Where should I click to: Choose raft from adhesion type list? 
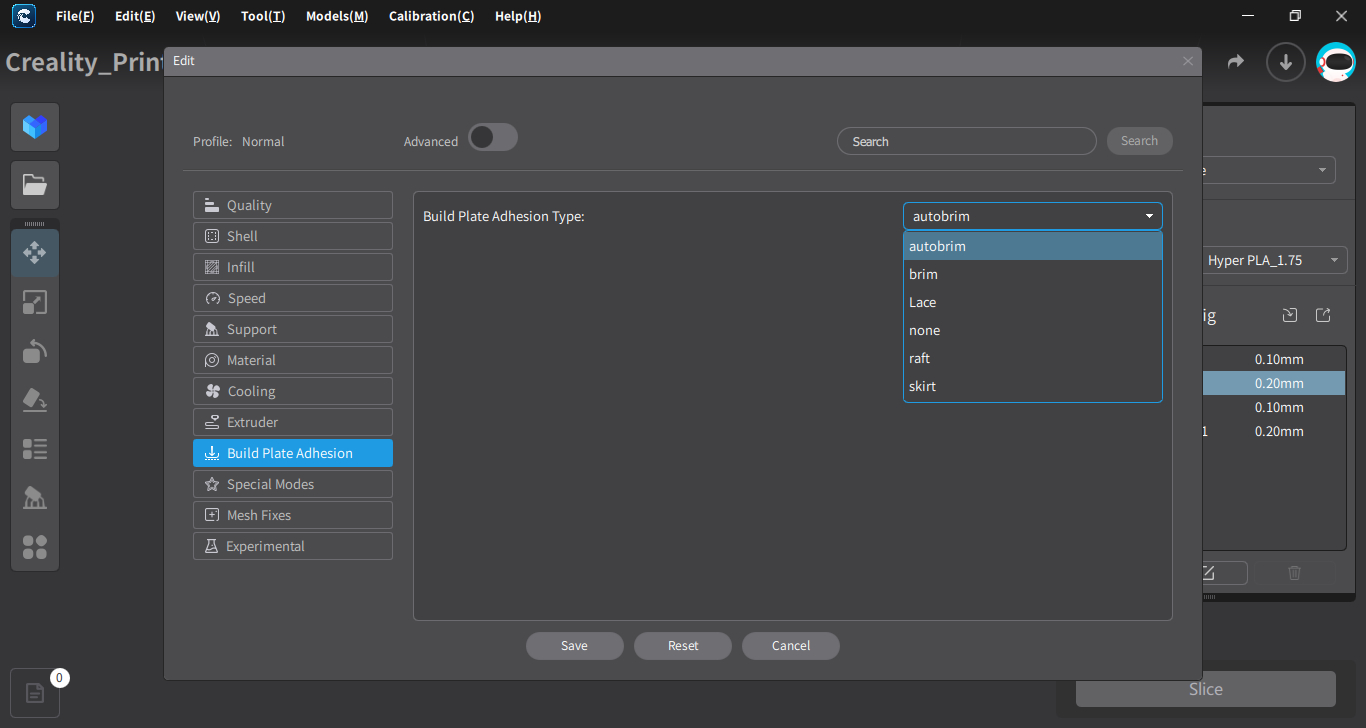(x=1032, y=358)
